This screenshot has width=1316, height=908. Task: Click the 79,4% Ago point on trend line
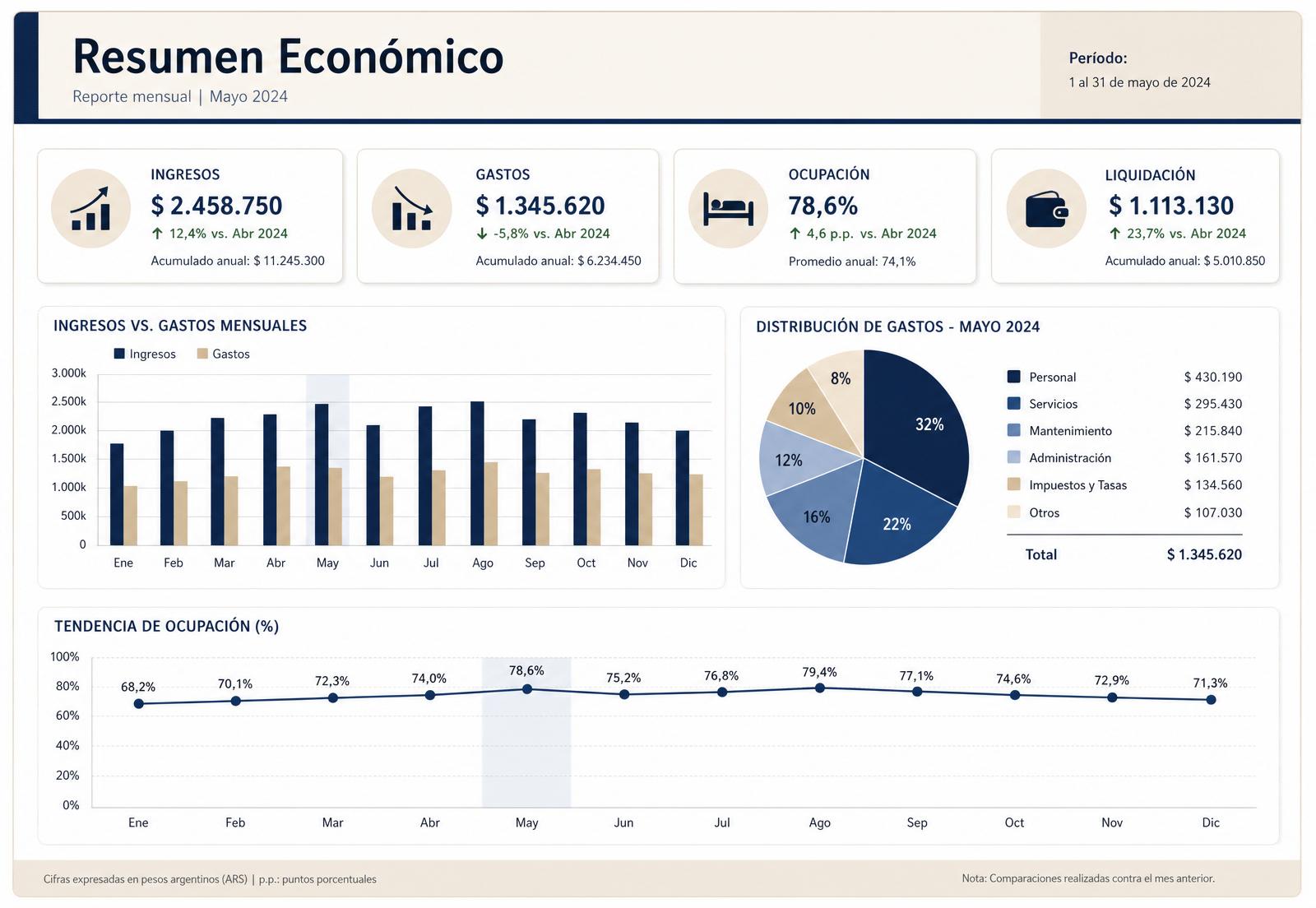820,688
